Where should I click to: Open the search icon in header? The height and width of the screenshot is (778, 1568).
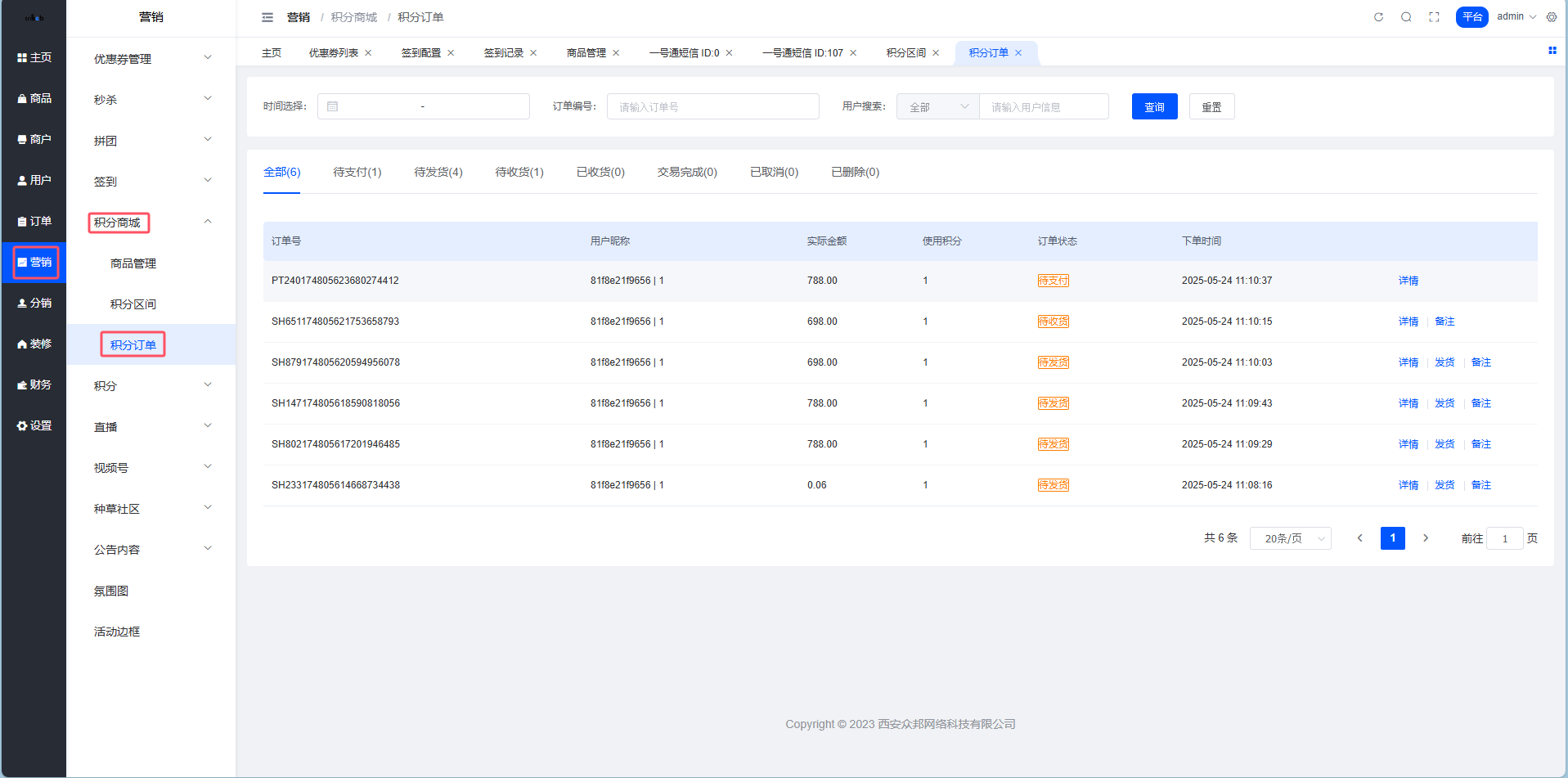tap(1406, 17)
